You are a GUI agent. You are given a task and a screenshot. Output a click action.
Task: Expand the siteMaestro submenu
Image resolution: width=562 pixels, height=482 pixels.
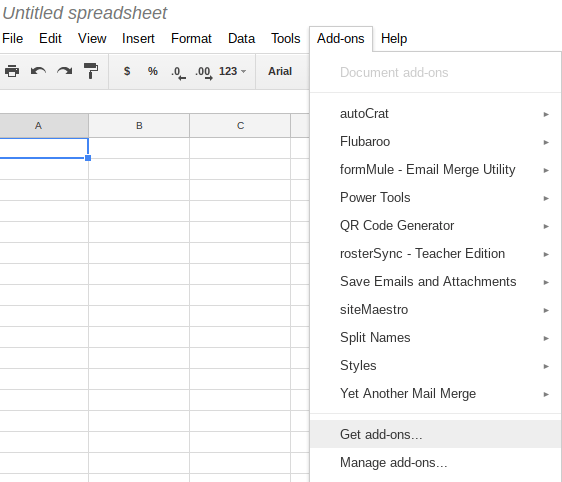(435, 310)
